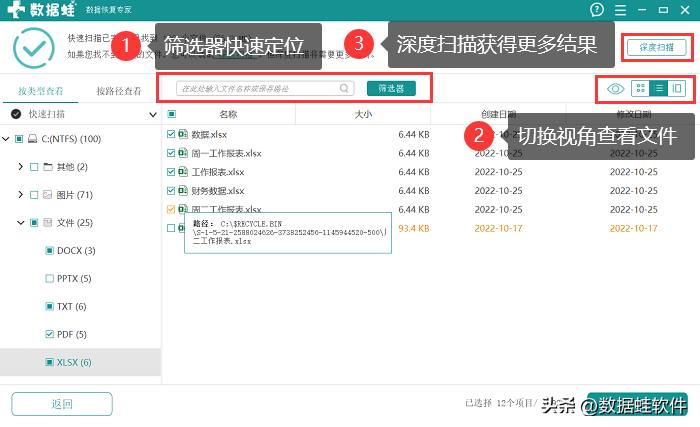Uncheck the PDF (5) checkbox

coord(50,334)
